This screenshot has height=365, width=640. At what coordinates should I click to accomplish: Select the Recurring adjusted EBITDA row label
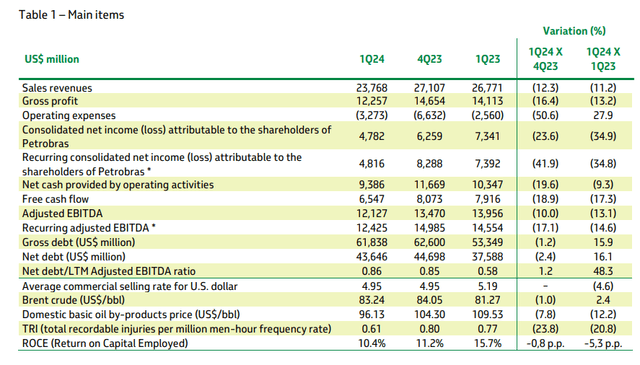89,228
